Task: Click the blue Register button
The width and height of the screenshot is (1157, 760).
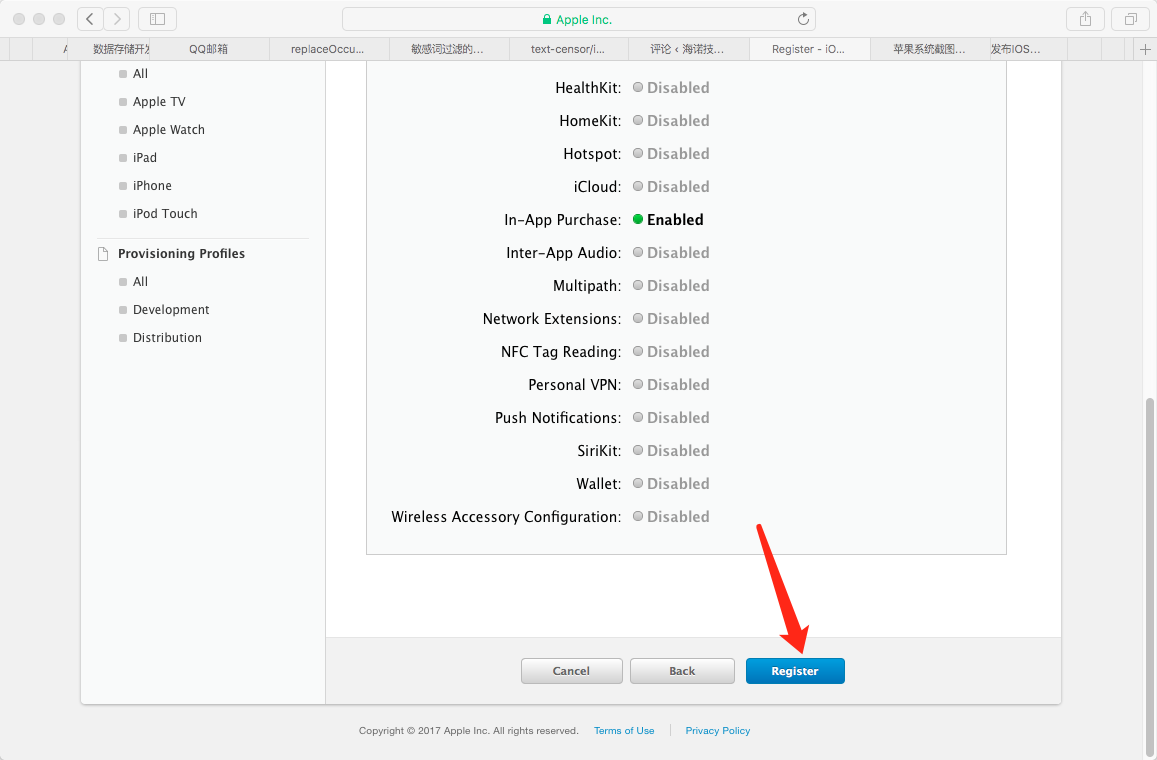Action: [x=795, y=671]
